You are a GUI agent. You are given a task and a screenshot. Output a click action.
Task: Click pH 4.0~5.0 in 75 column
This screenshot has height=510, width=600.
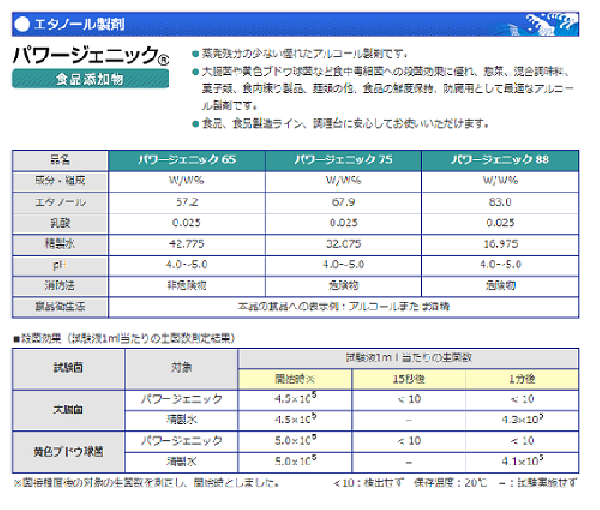[343, 264]
